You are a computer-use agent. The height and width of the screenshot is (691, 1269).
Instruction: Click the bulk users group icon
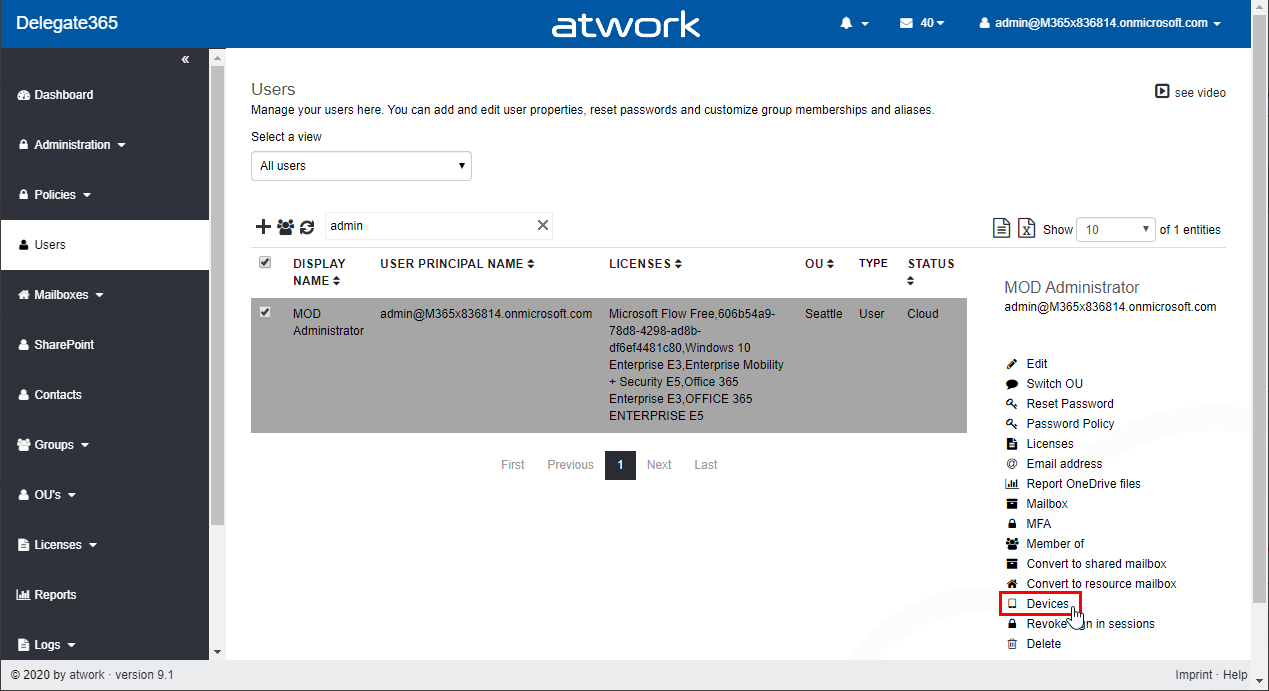[x=285, y=227]
